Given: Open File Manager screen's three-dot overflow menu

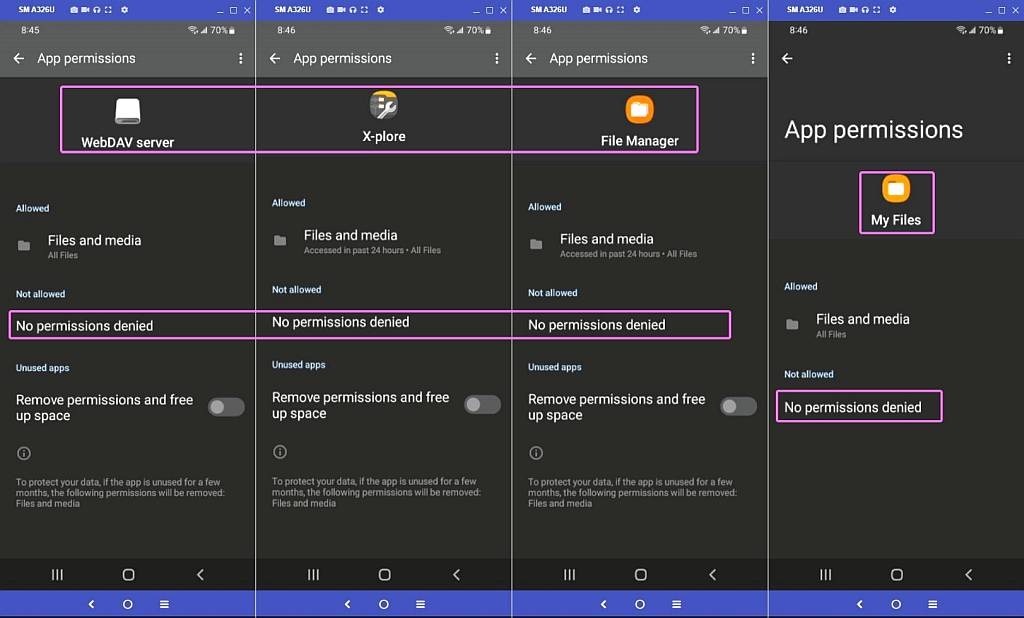Looking at the screenshot, I should (x=753, y=58).
